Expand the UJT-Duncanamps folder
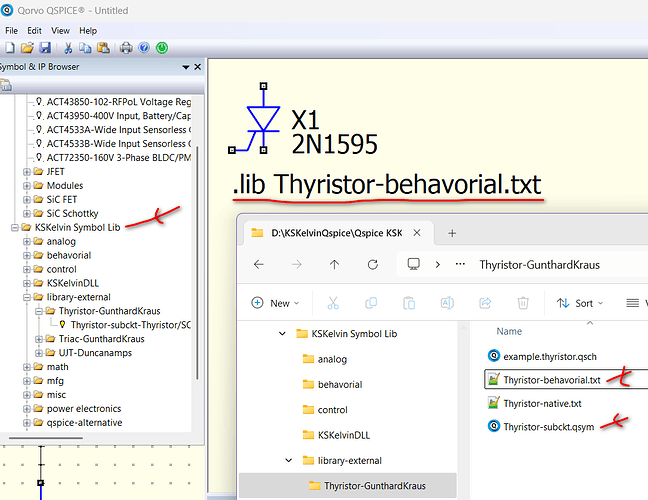648x500 pixels. (39, 353)
